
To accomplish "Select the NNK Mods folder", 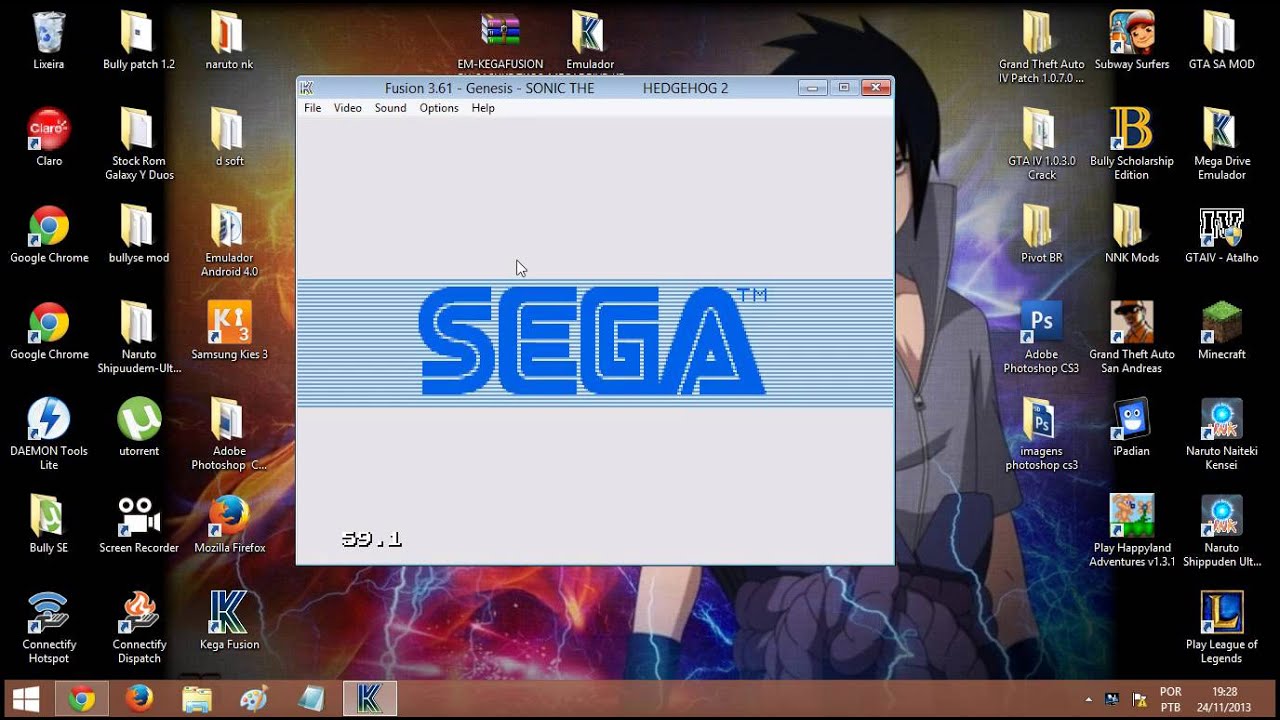I will point(1131,234).
